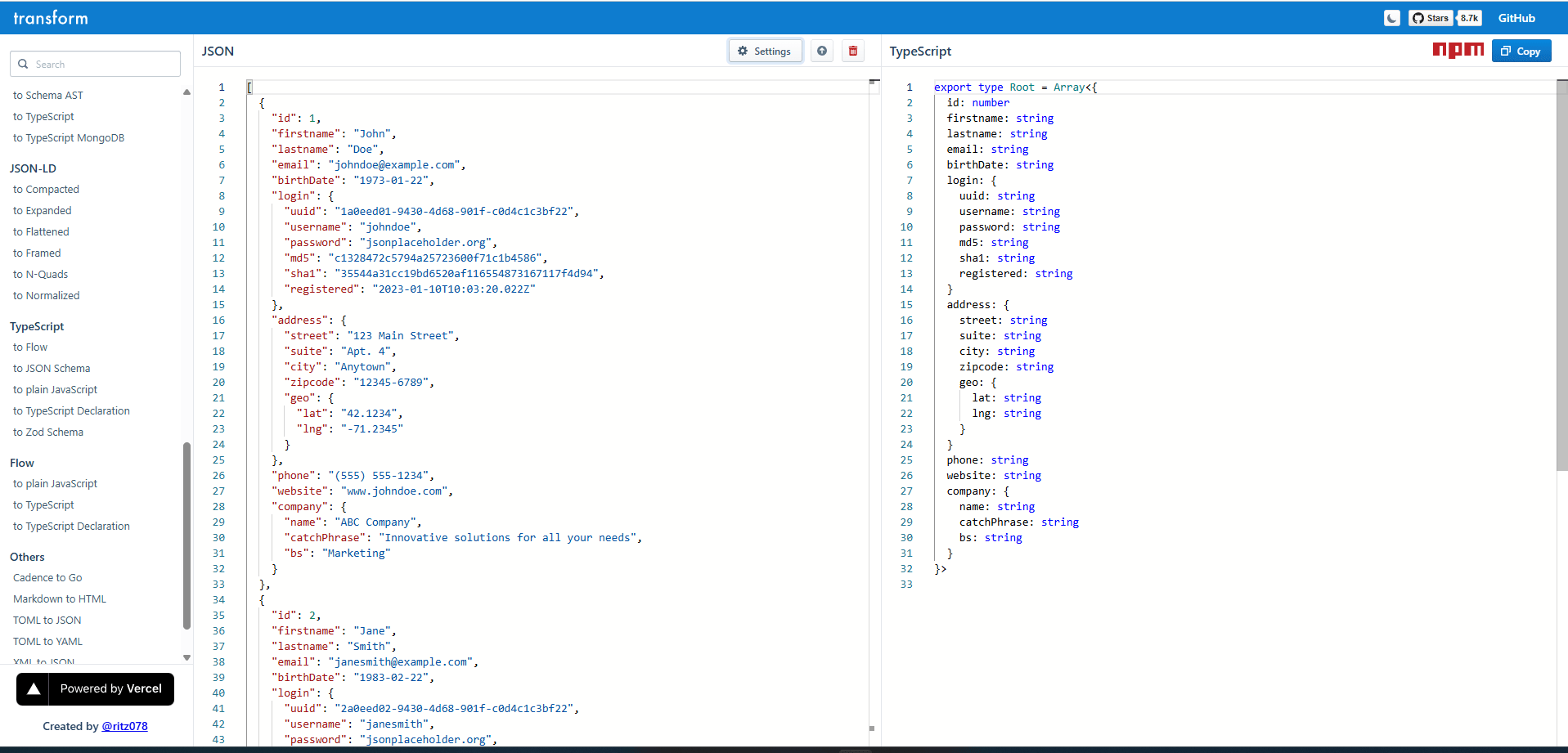Toggle dark mode with the moon icon
Screen dimensions: 1568x753
click(1391, 17)
